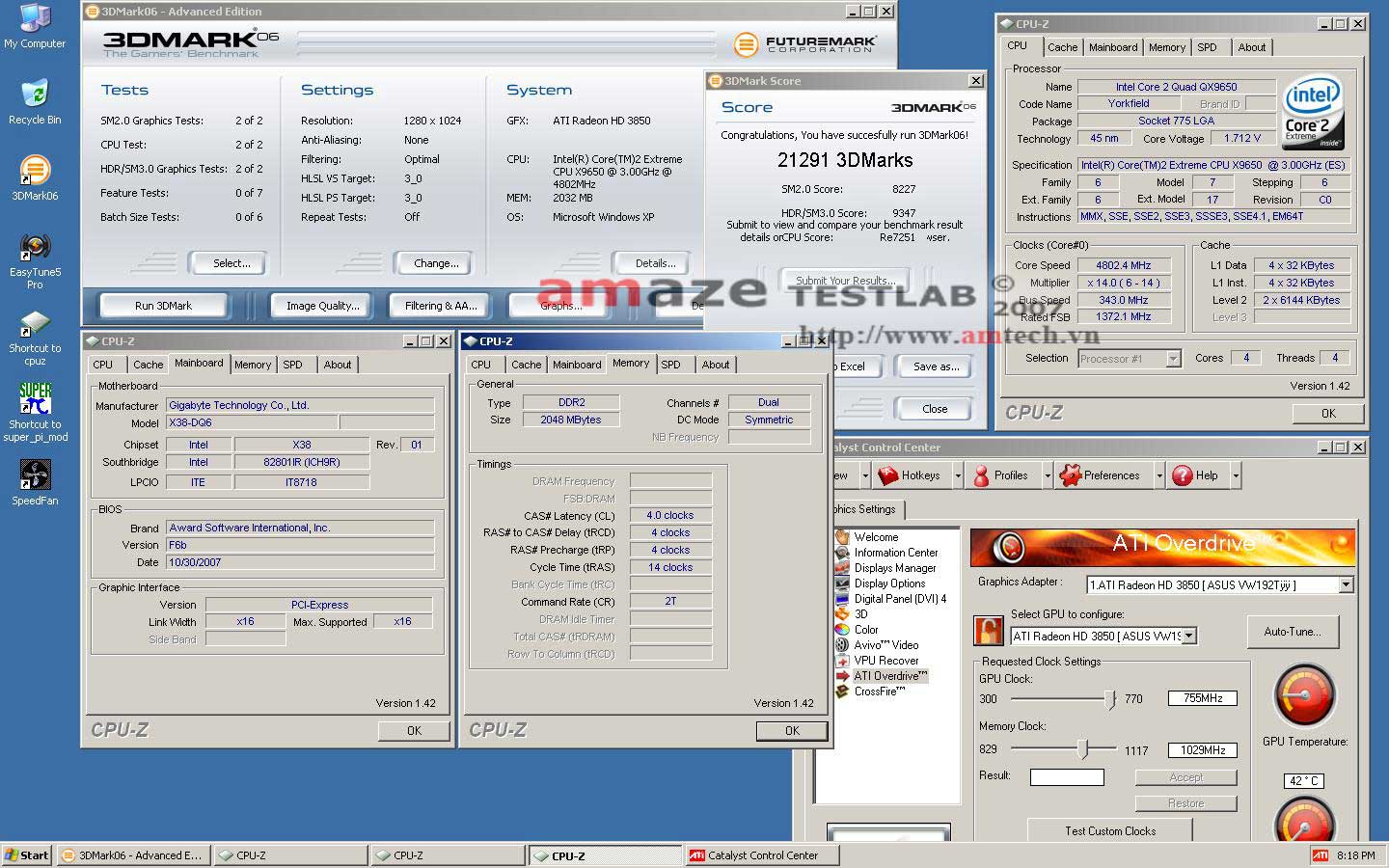Switch to Cache tab in top-right CPU-Z
The image size is (1389, 868).
coord(1062,47)
